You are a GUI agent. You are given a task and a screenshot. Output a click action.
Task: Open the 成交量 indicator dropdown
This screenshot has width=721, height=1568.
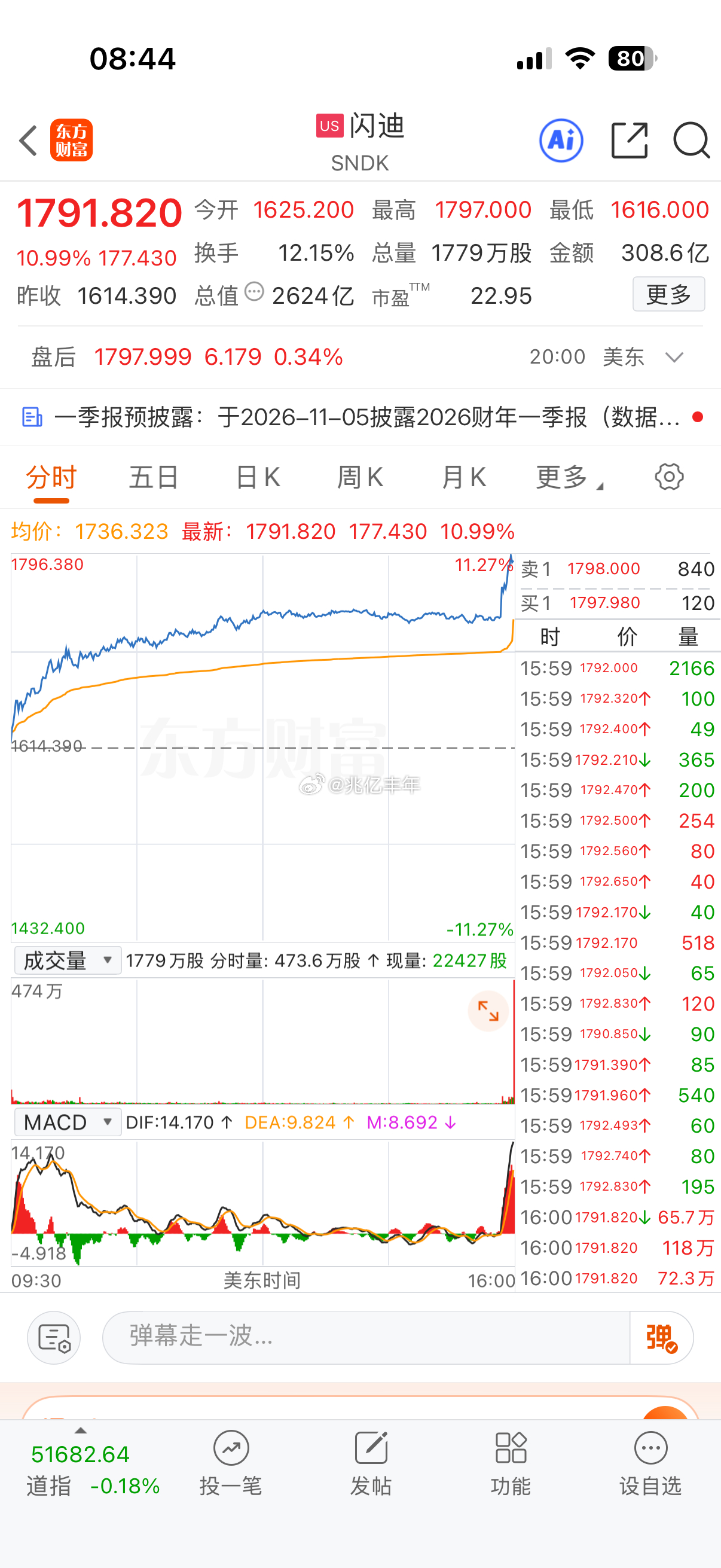tap(68, 960)
